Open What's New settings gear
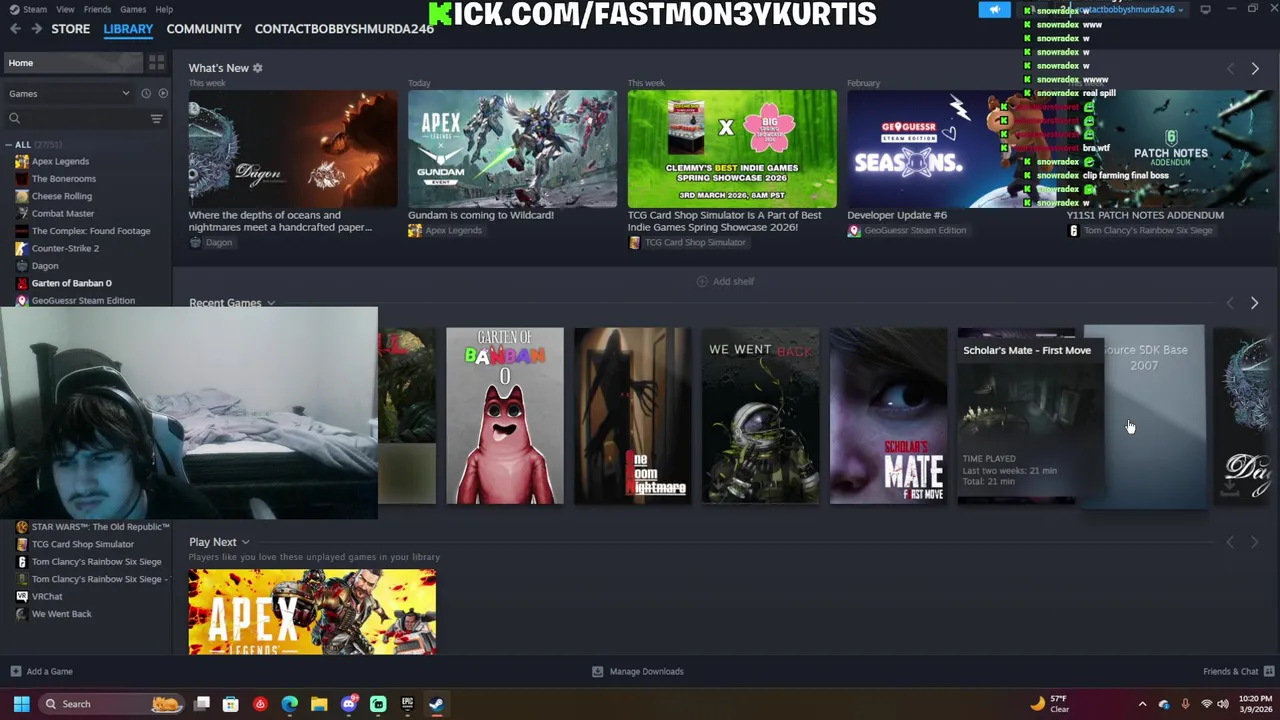This screenshot has height=720, width=1280. (x=257, y=68)
